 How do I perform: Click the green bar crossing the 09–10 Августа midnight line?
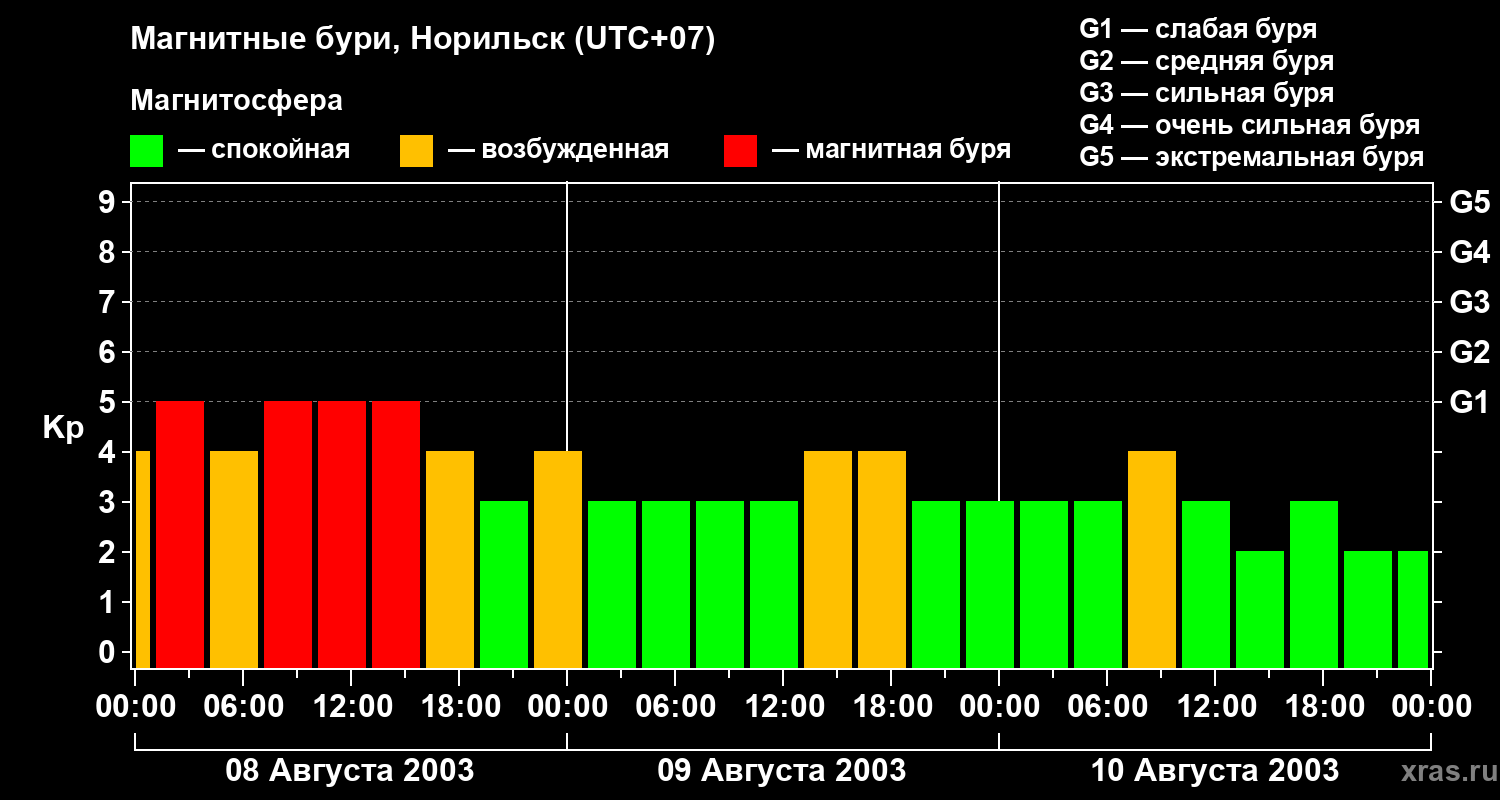(x=990, y=584)
